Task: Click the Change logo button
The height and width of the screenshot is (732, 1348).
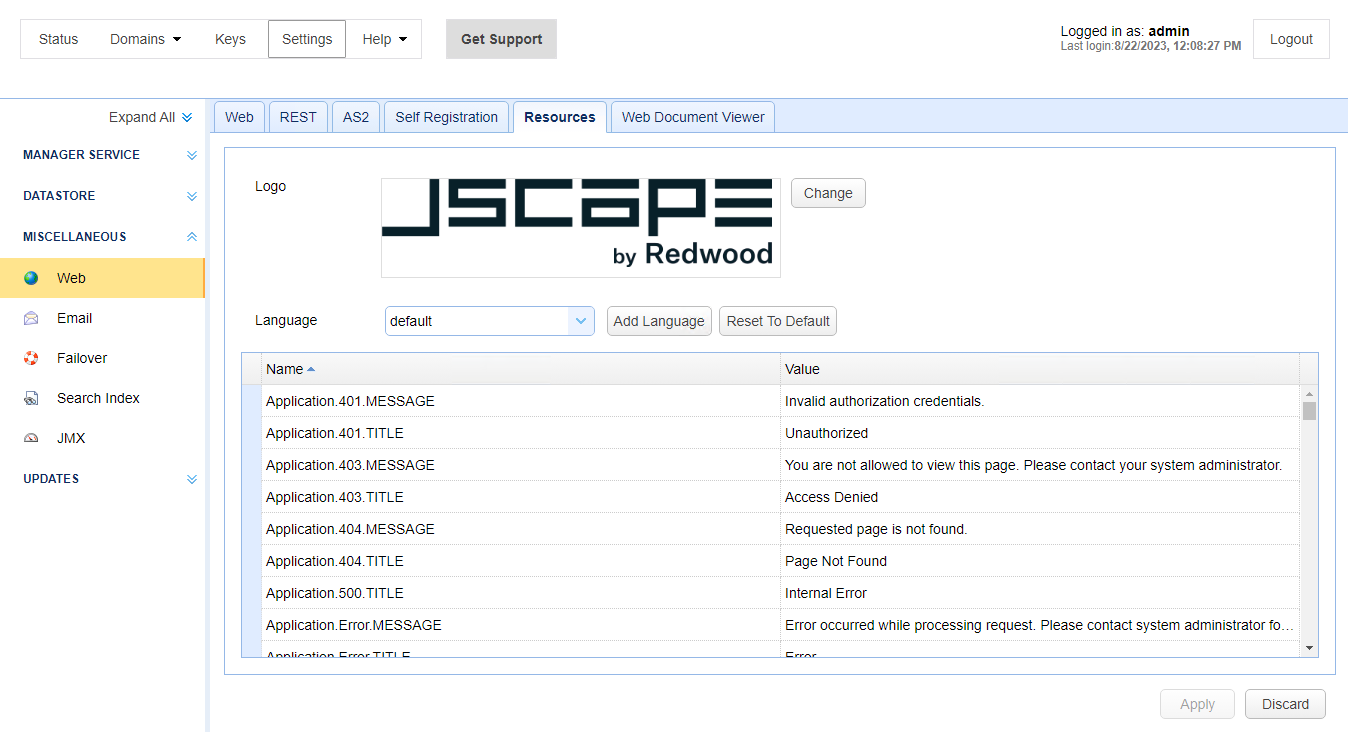Action: (828, 193)
